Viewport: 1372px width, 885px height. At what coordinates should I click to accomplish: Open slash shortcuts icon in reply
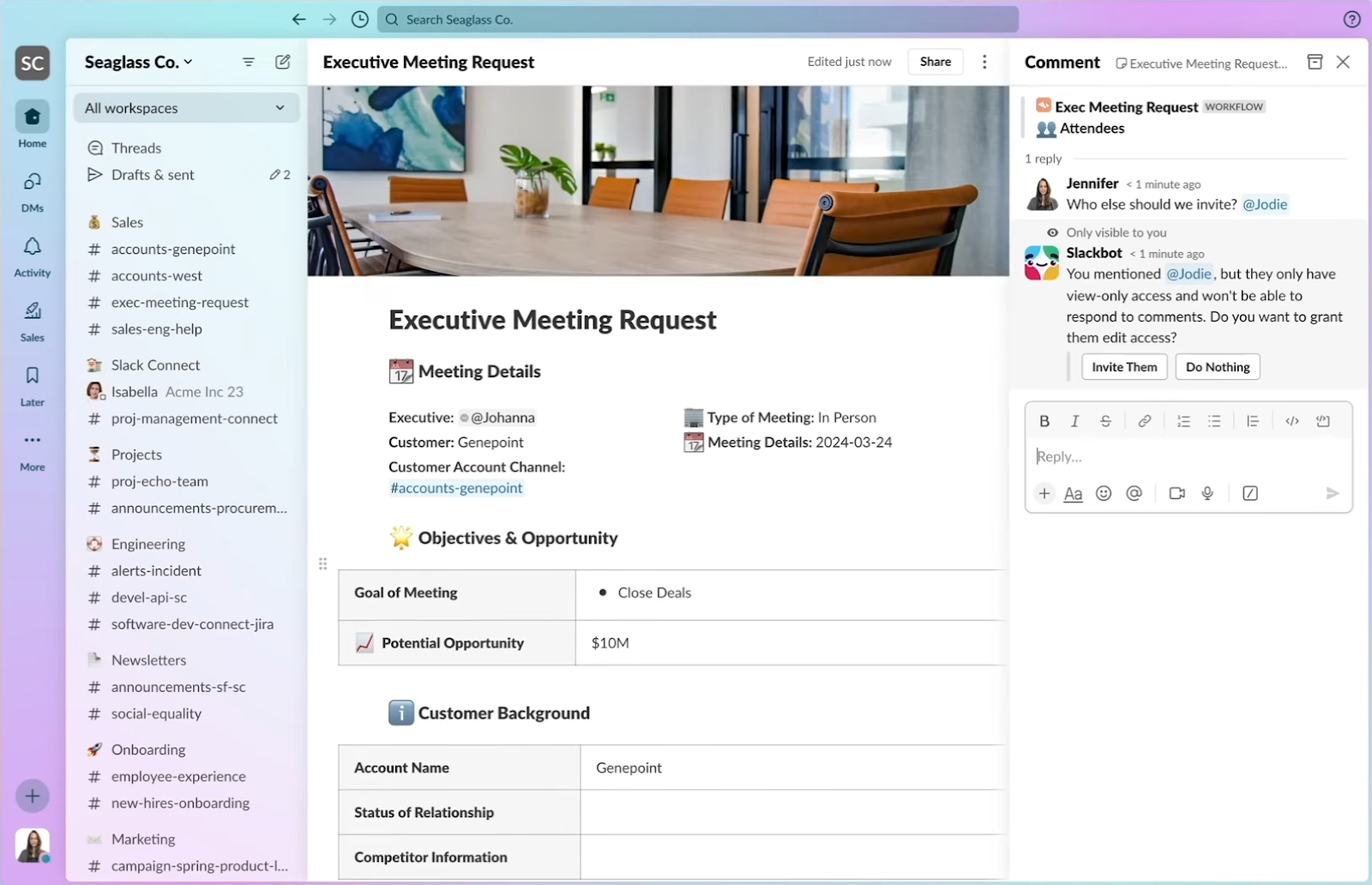click(1250, 493)
